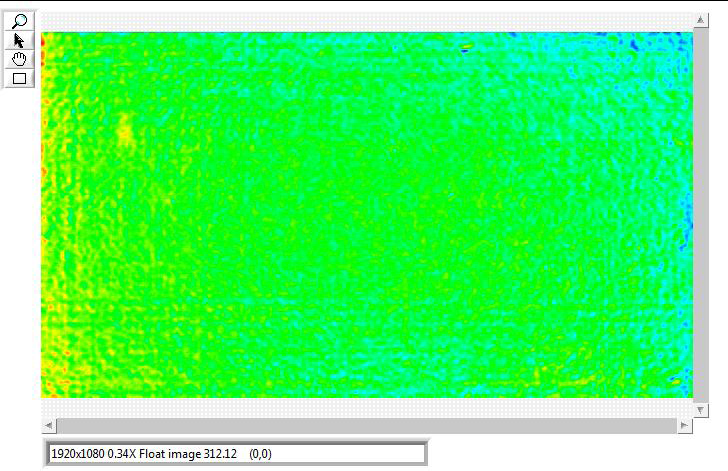Select the Pointer arrow tool
This screenshot has width=728, height=471.
point(19,40)
